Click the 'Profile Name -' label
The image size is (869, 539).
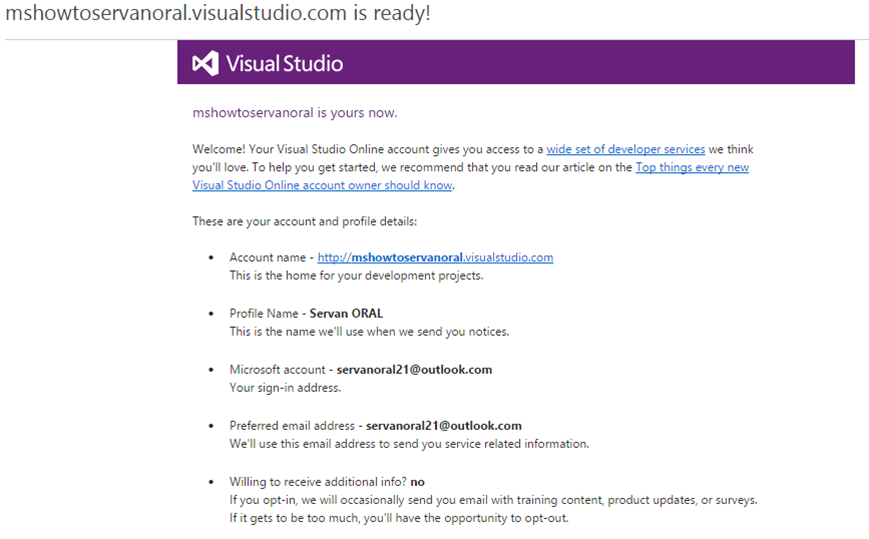268,314
